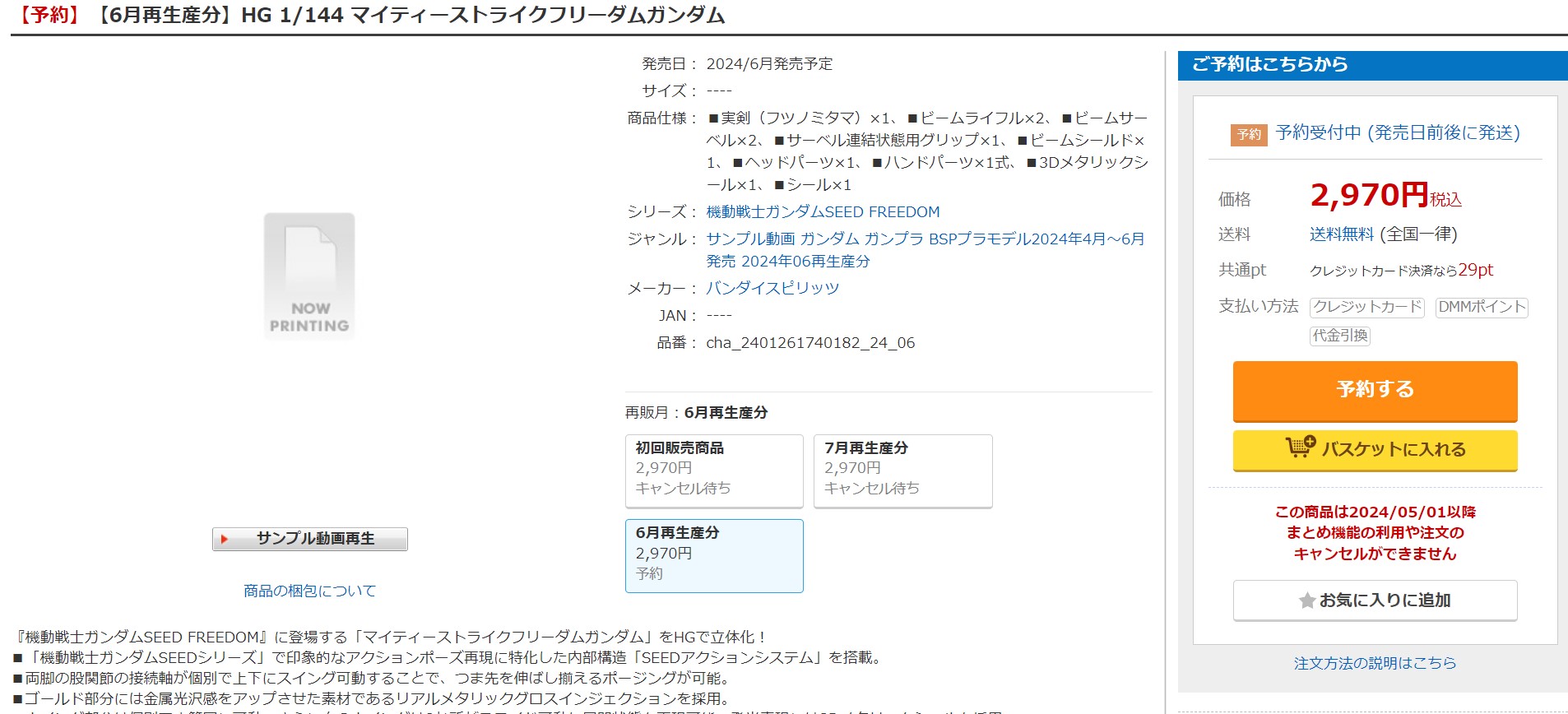
Task: Click the クレジットカード payment method tag
Action: tap(1367, 307)
